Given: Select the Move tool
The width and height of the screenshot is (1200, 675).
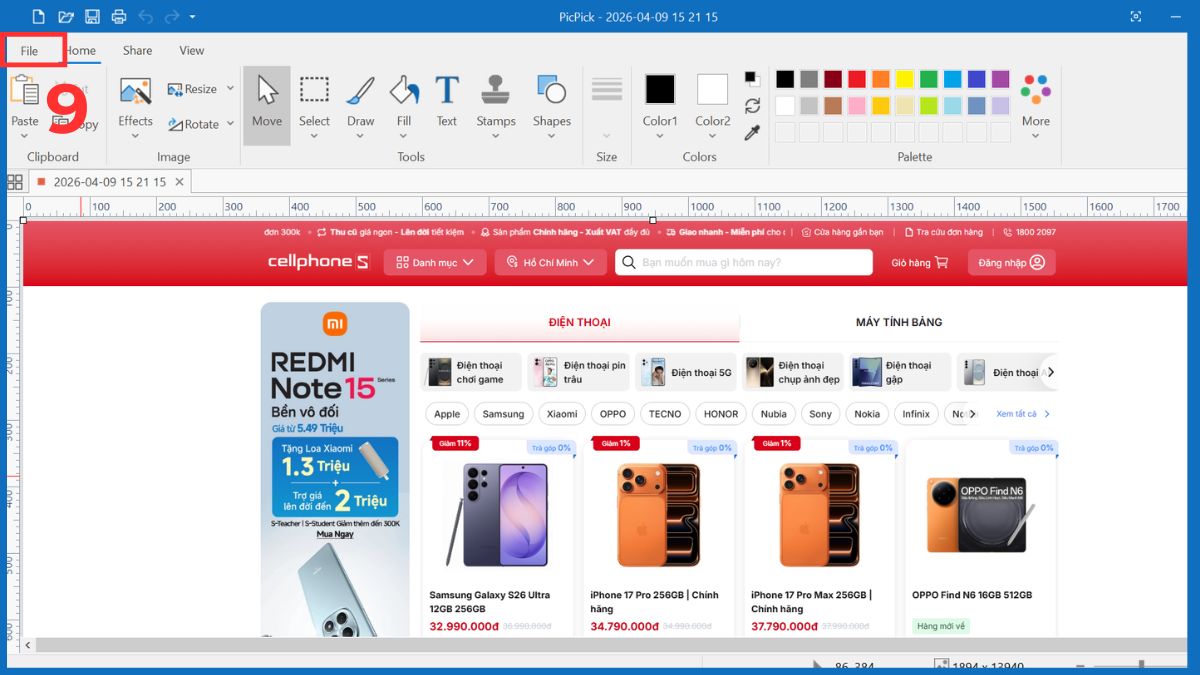Looking at the screenshot, I should tap(267, 105).
